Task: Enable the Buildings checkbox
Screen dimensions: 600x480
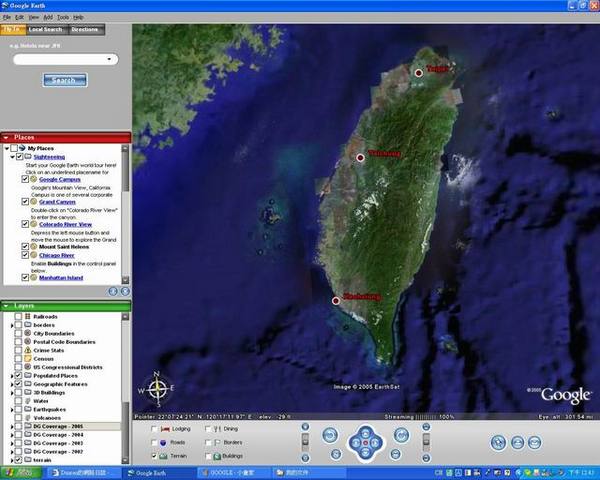Action: point(208,456)
